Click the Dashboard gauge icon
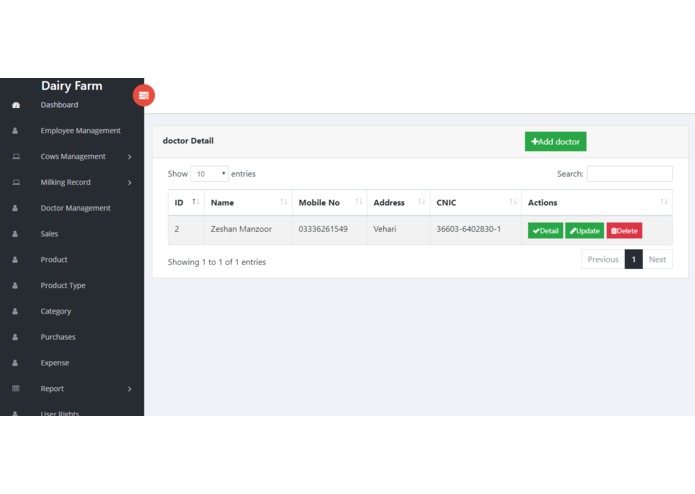The image size is (695, 494). coord(16,105)
